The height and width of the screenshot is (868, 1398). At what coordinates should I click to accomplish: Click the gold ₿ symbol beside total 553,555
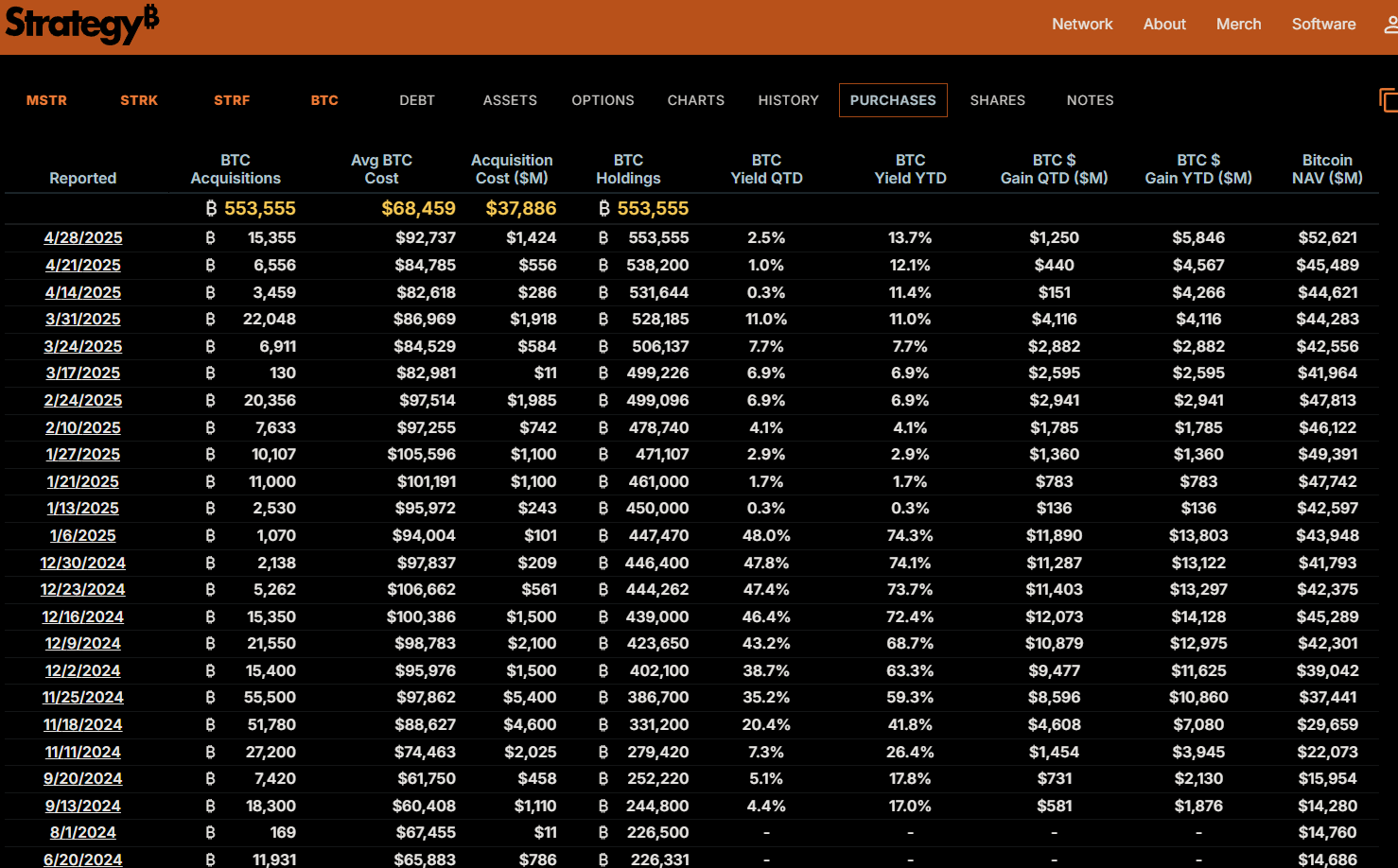coord(210,208)
